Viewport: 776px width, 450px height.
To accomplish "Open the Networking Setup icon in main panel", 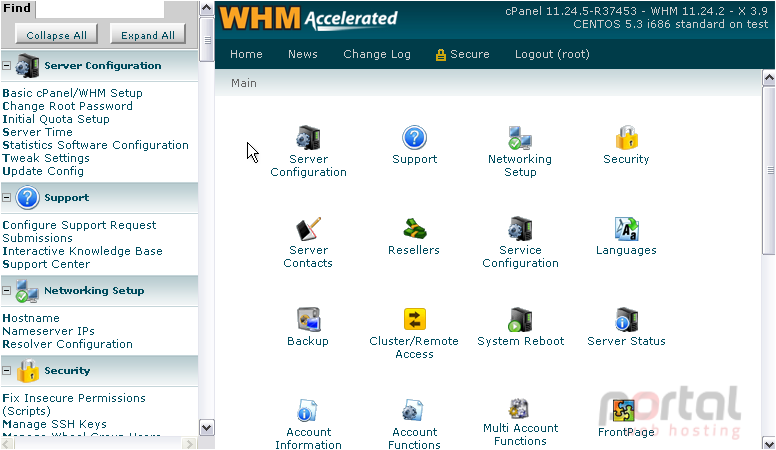I will click(520, 138).
